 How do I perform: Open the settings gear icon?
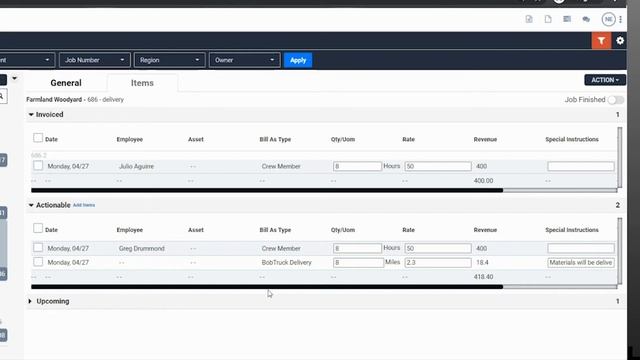click(620, 40)
